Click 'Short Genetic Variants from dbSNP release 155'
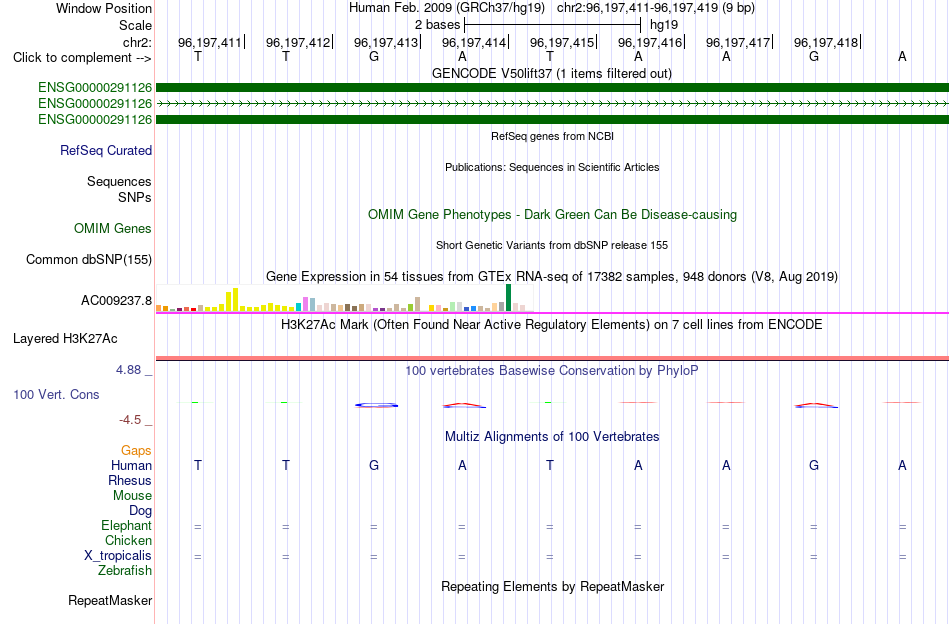The width and height of the screenshot is (950, 624). tap(552, 245)
